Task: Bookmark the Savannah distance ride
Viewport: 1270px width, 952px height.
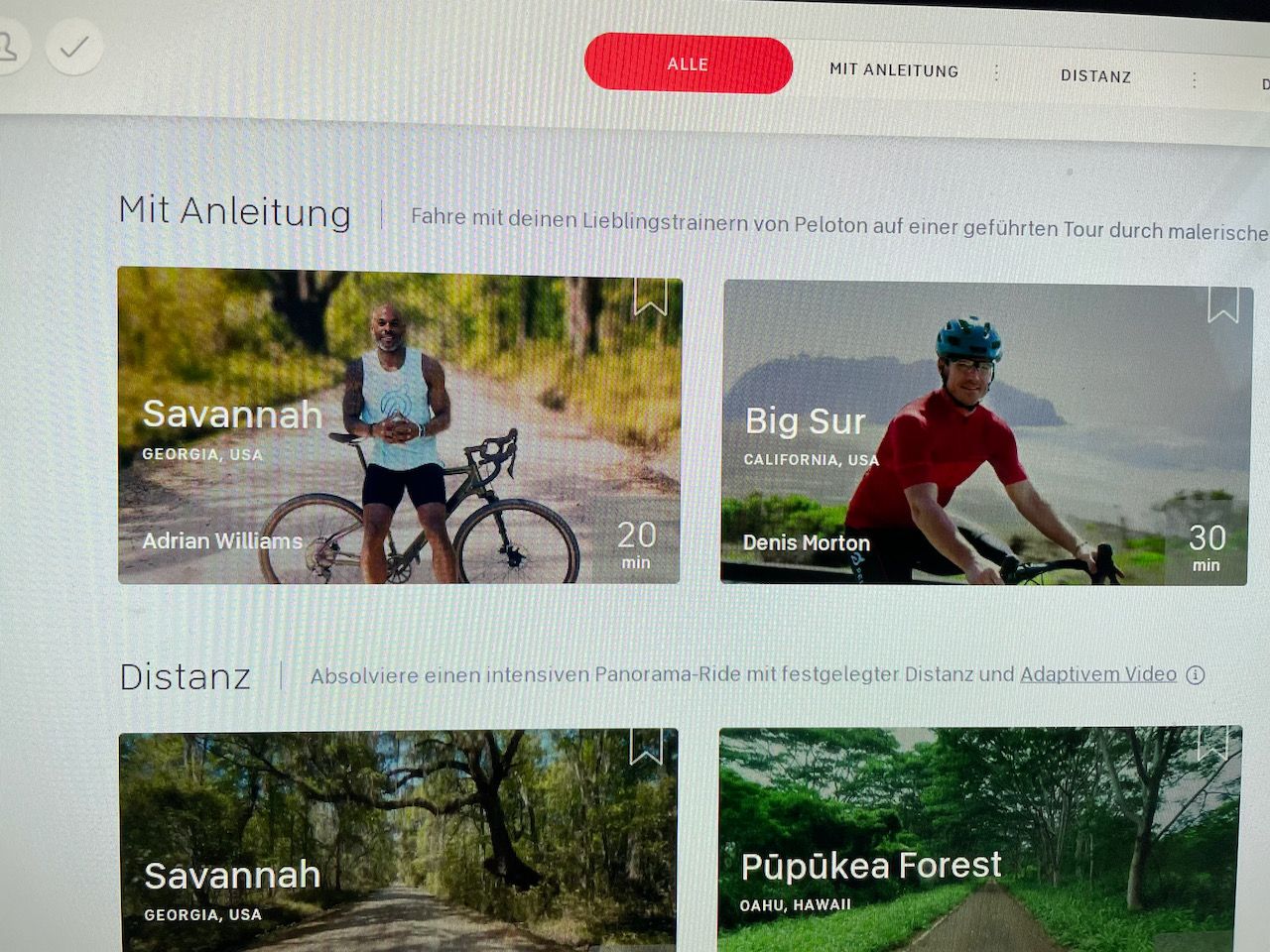Action: tap(646, 747)
